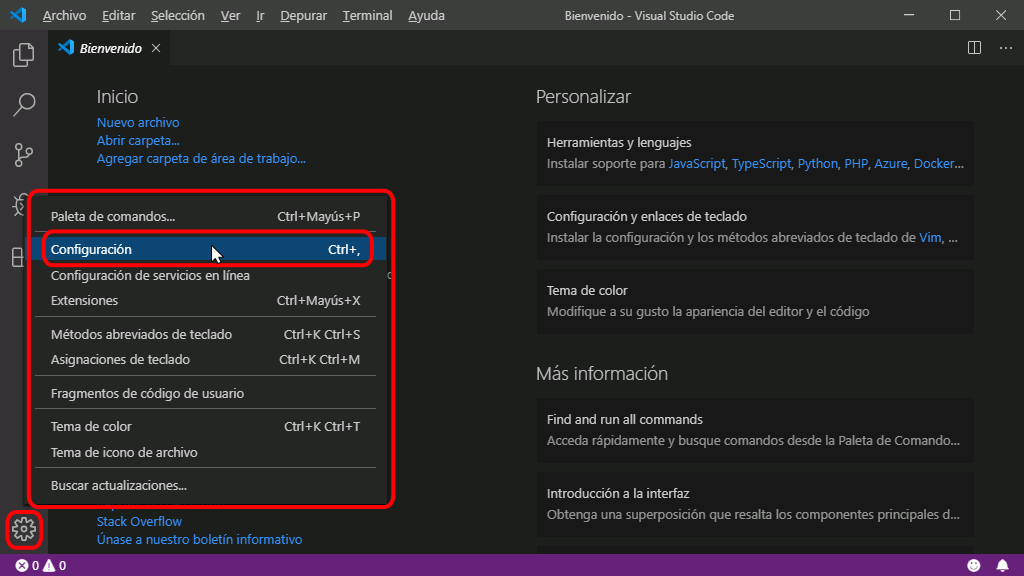Click the feedback smiley icon
This screenshot has width=1024, height=576.
[974, 566]
